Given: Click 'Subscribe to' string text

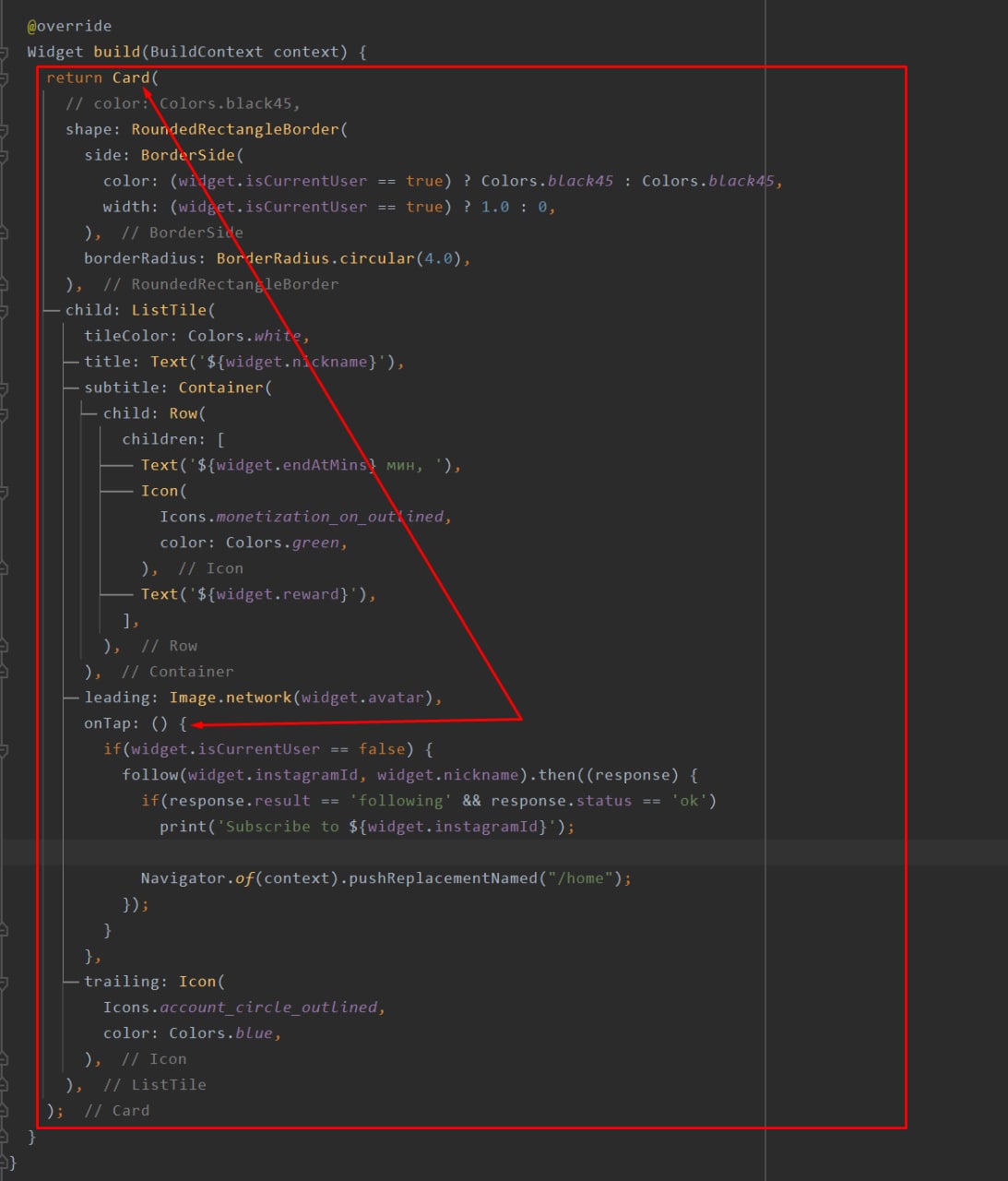Looking at the screenshot, I should 282,827.
